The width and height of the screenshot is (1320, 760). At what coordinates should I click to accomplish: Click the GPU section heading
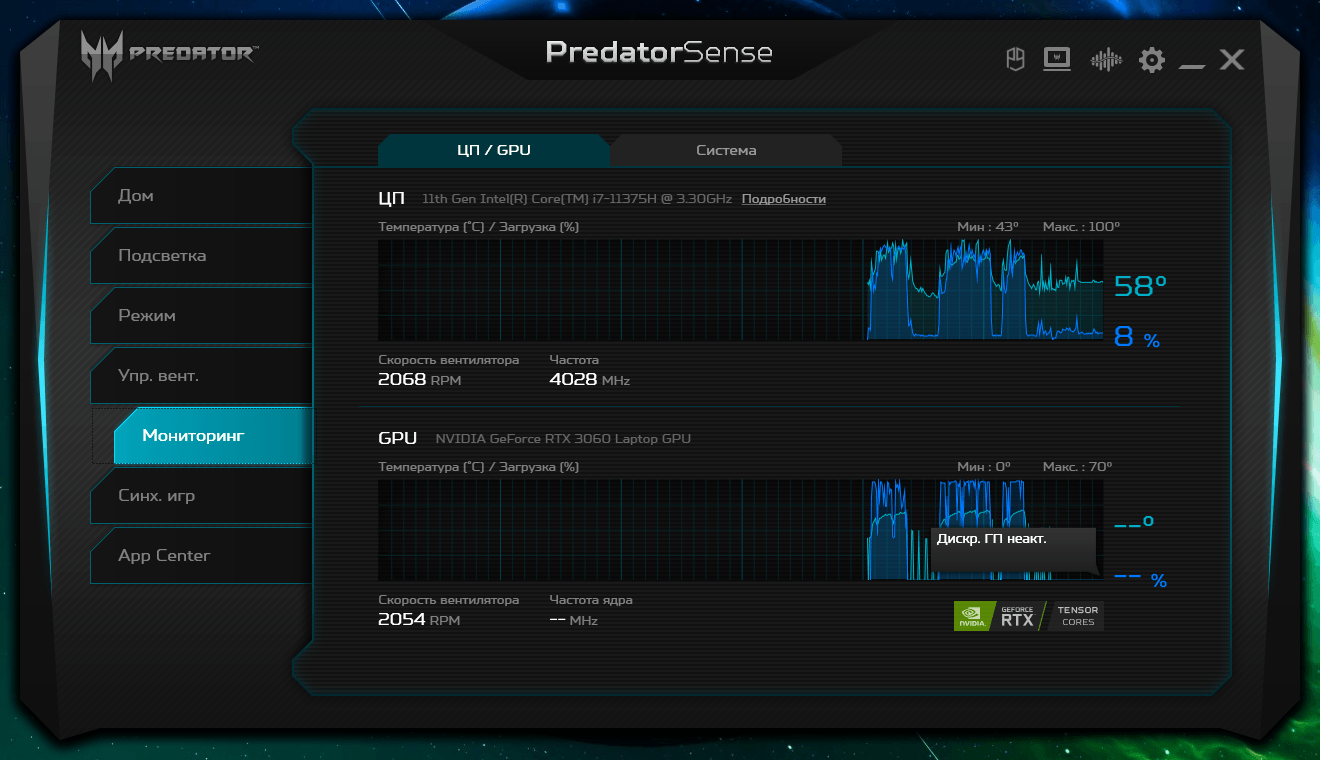398,438
